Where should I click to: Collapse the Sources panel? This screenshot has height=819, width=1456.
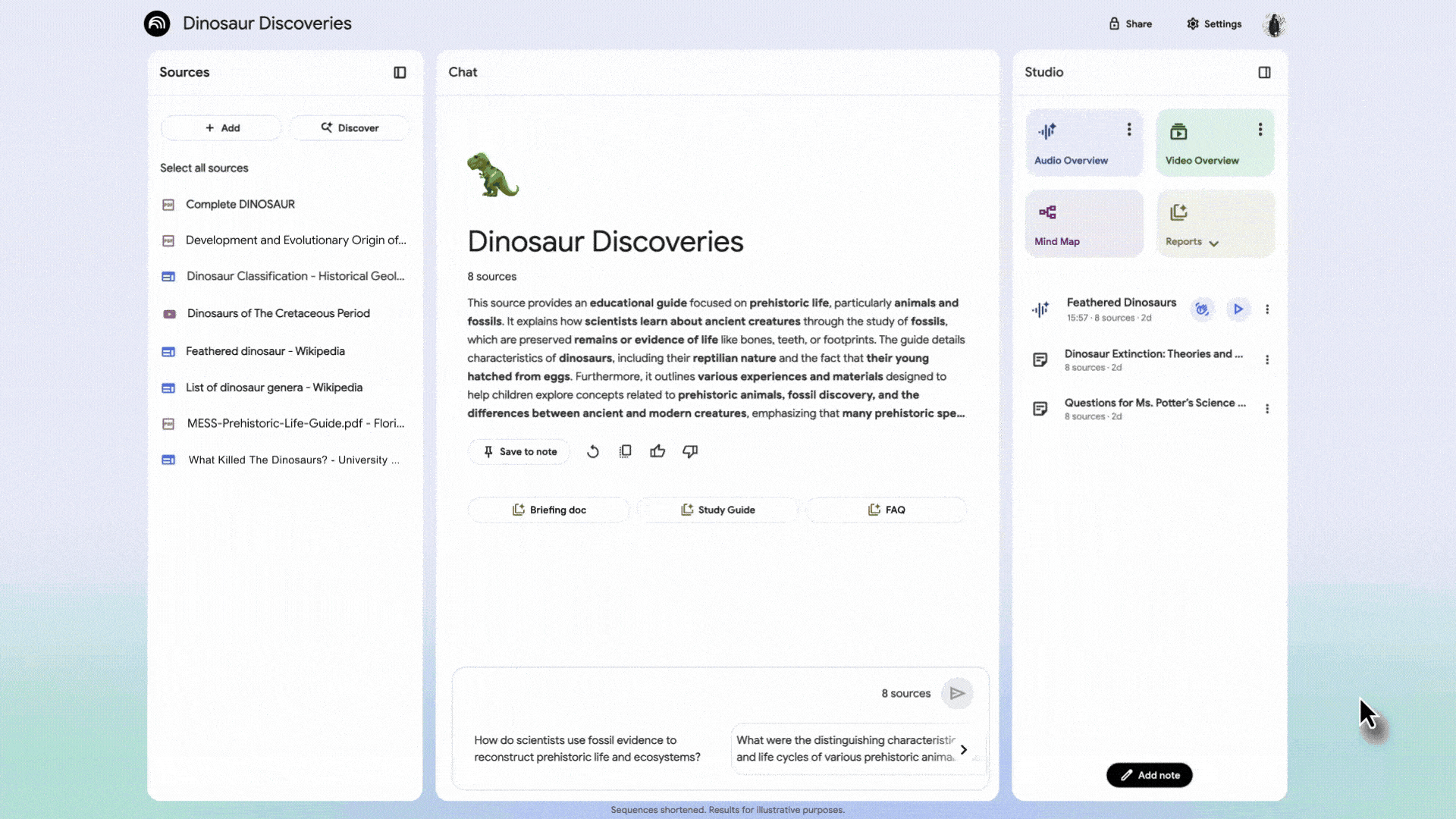pyautogui.click(x=400, y=73)
